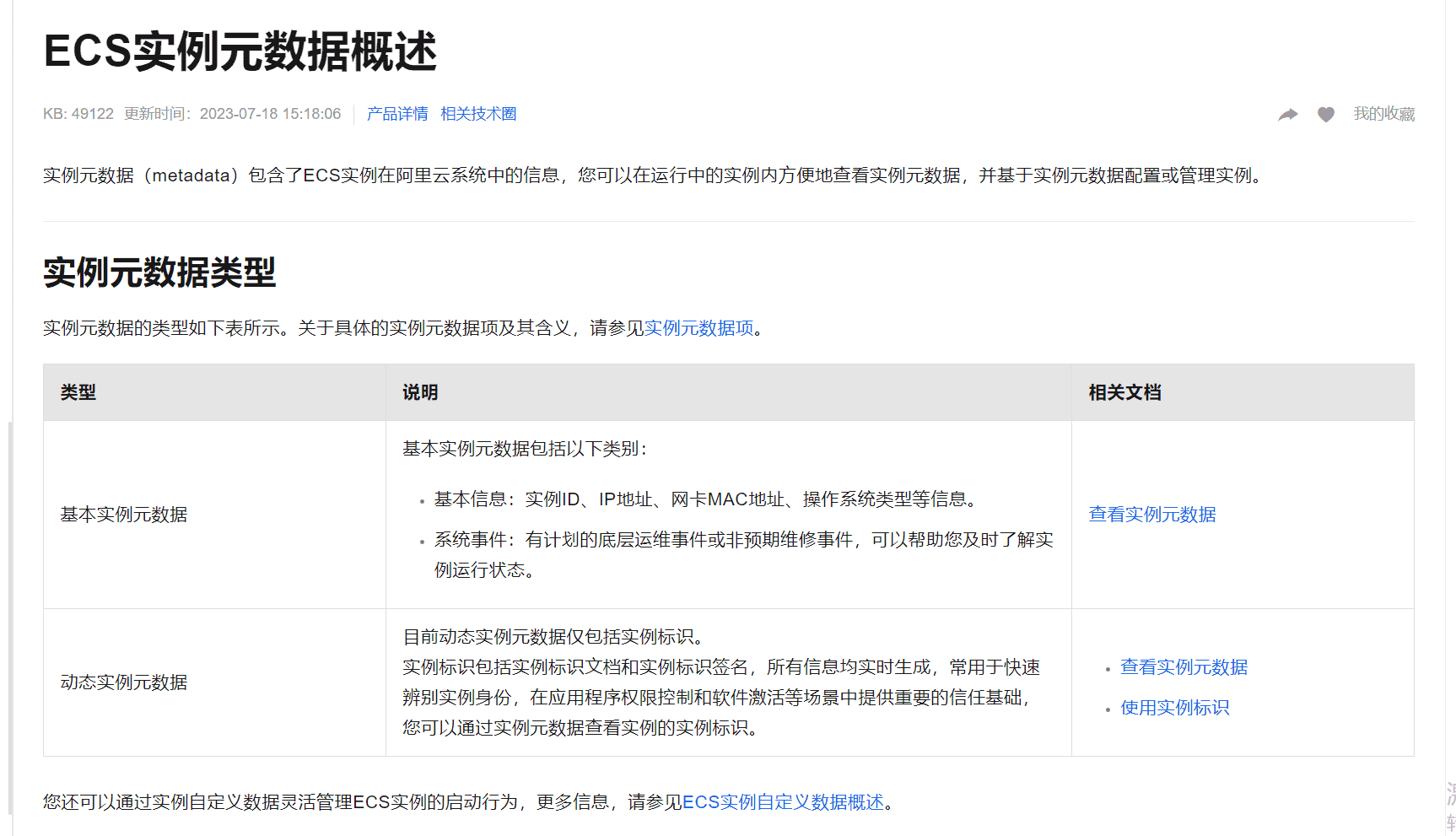This screenshot has width=1456, height=836.
Task: Open the 实例元数据项 reference link
Action: coord(698,328)
